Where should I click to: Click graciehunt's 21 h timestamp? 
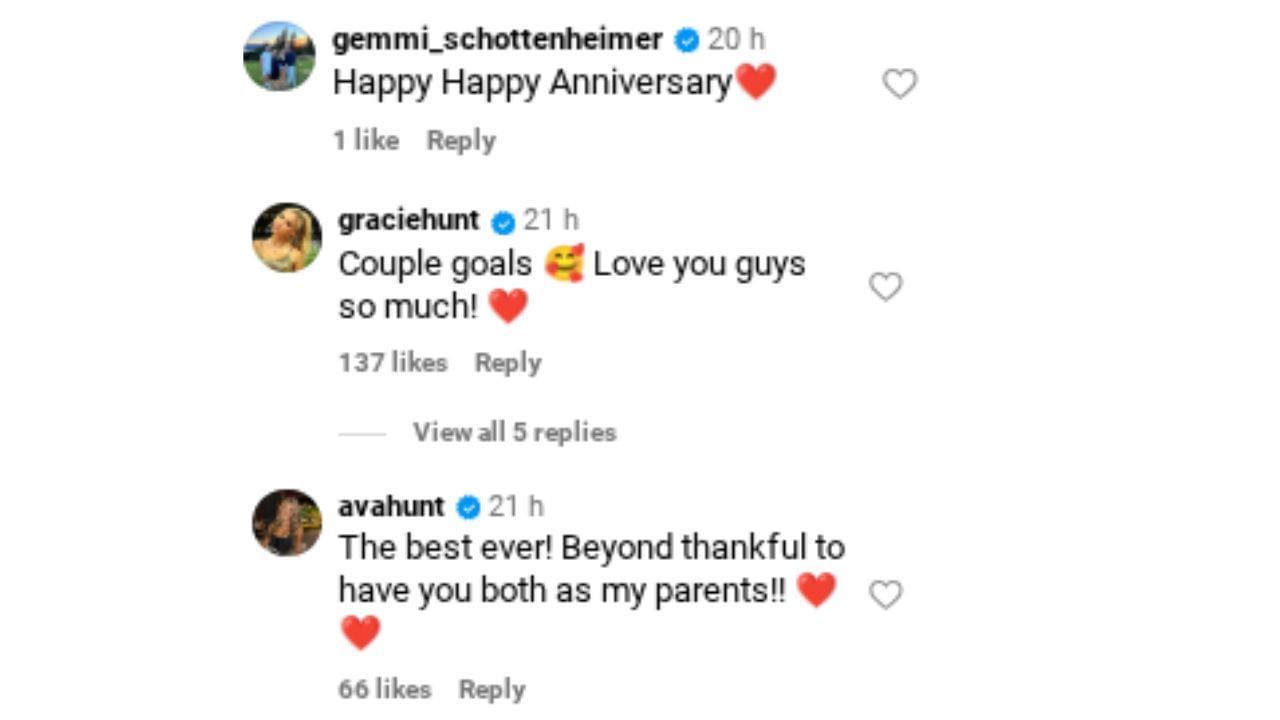click(551, 220)
